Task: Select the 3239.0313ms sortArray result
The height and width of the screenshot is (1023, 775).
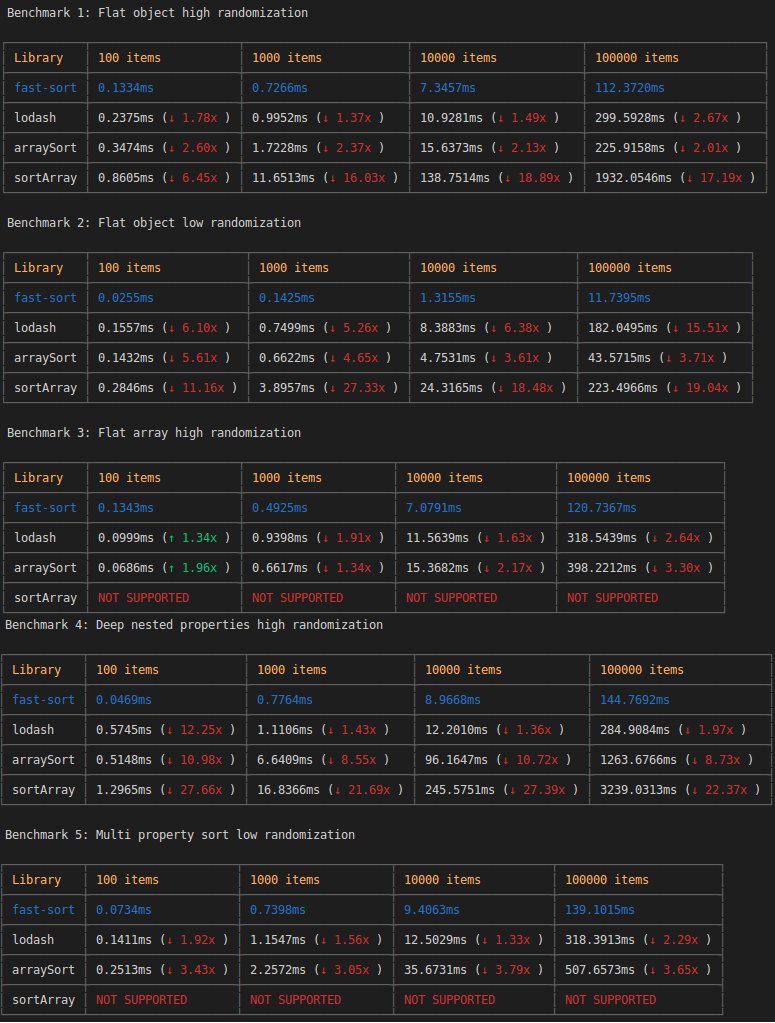Action: click(680, 789)
